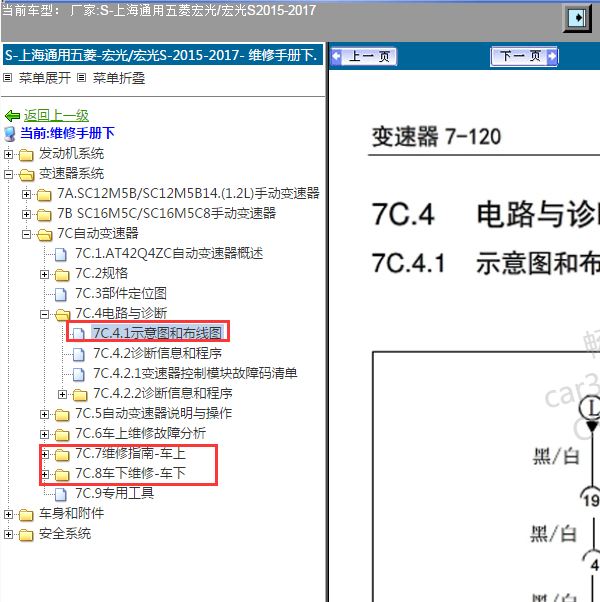
Task: Click the 车身和附件 folder icon
Action: coord(26,514)
